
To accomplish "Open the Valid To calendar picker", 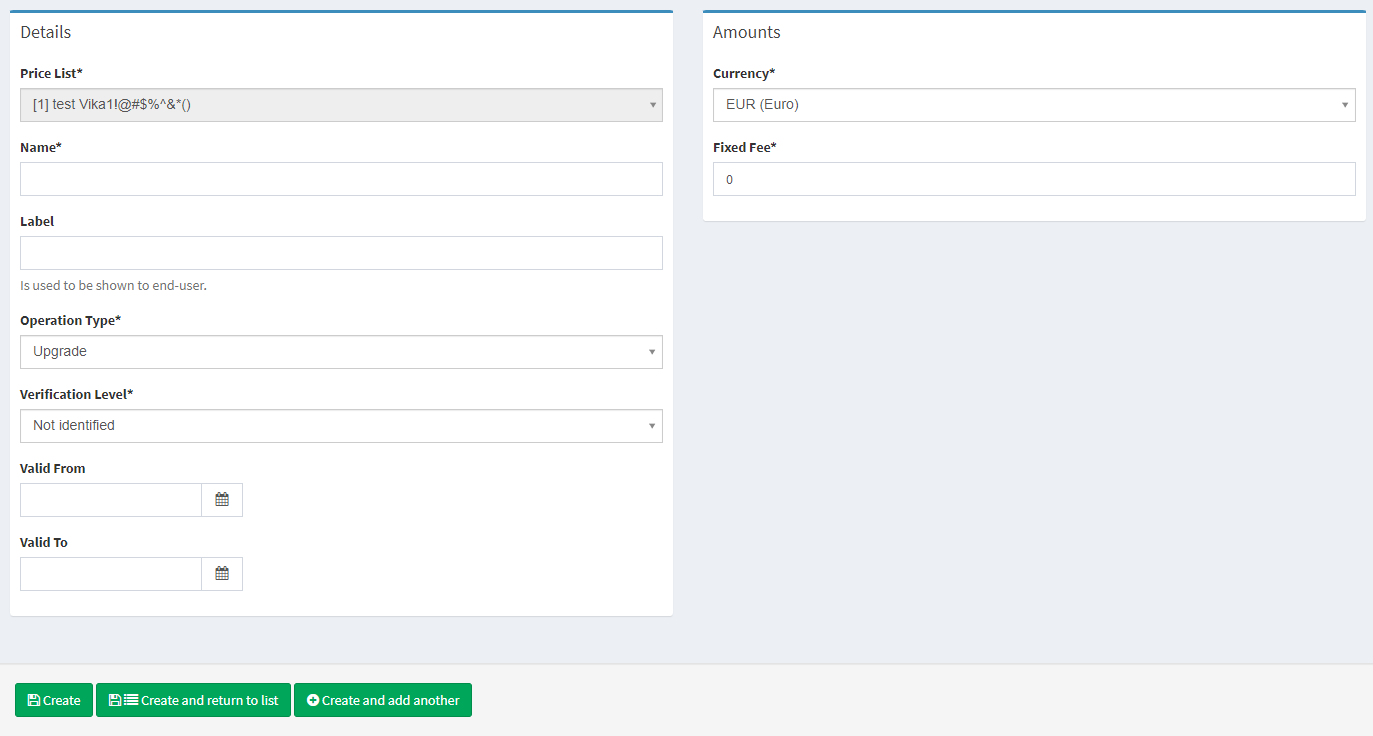I will 222,574.
